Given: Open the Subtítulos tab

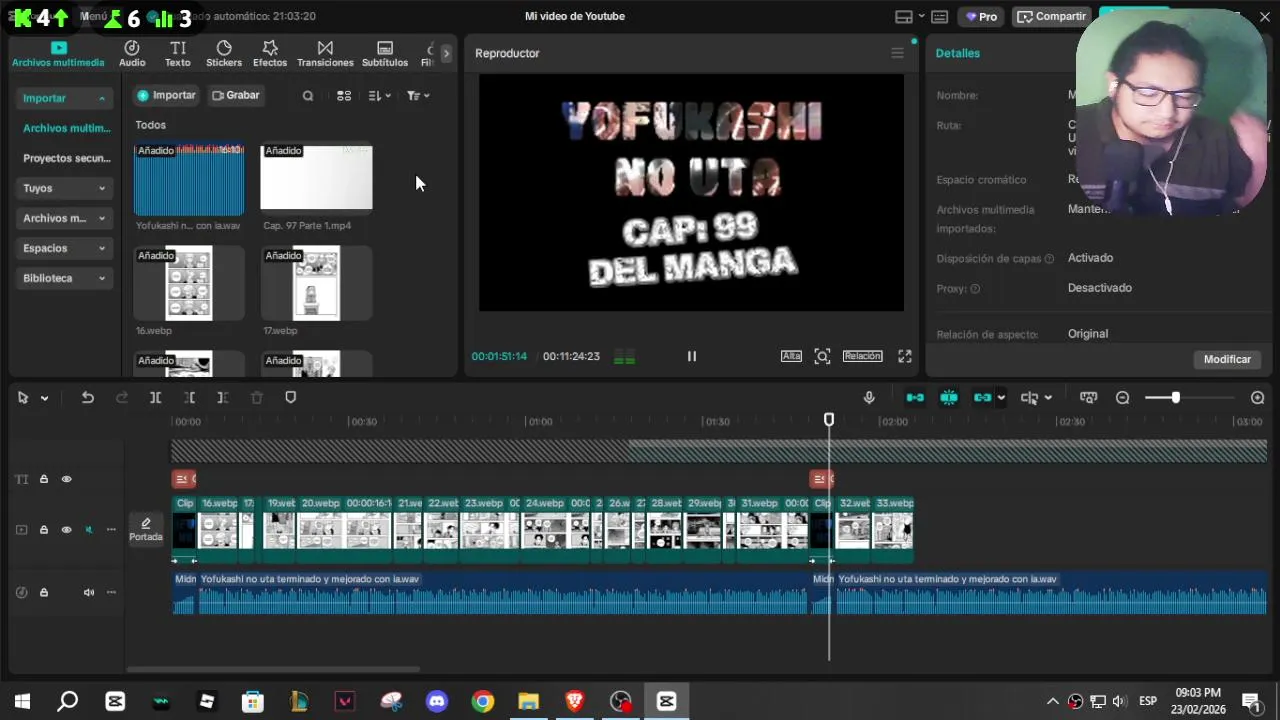Looking at the screenshot, I should pyautogui.click(x=385, y=54).
